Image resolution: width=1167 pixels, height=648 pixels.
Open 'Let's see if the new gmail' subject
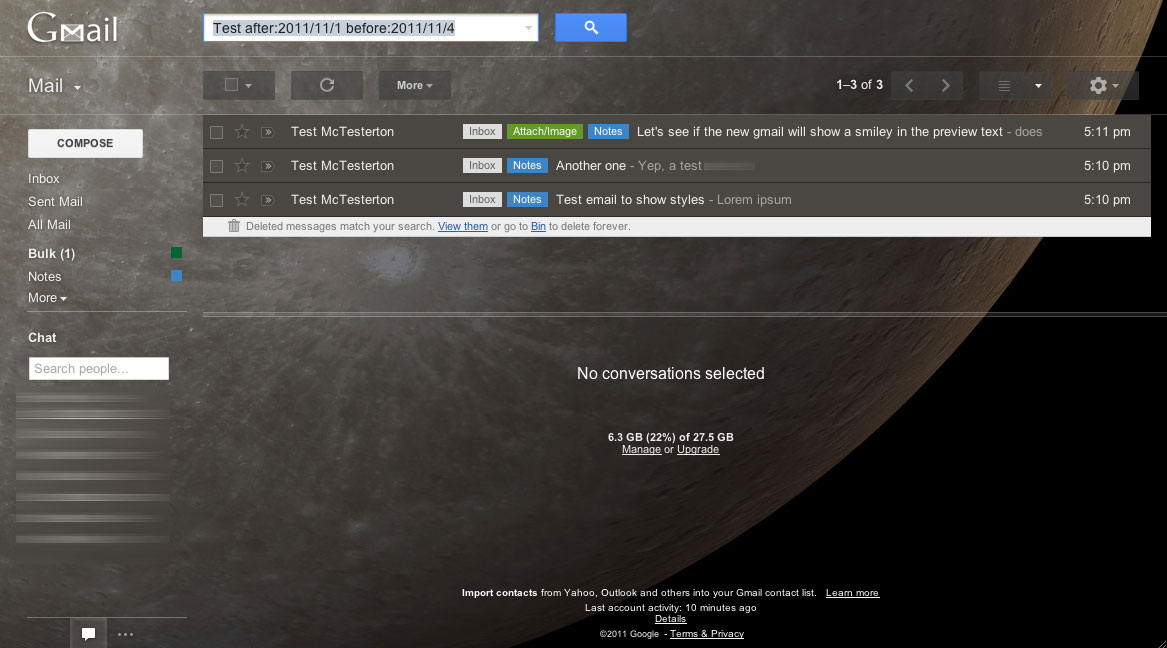819,132
